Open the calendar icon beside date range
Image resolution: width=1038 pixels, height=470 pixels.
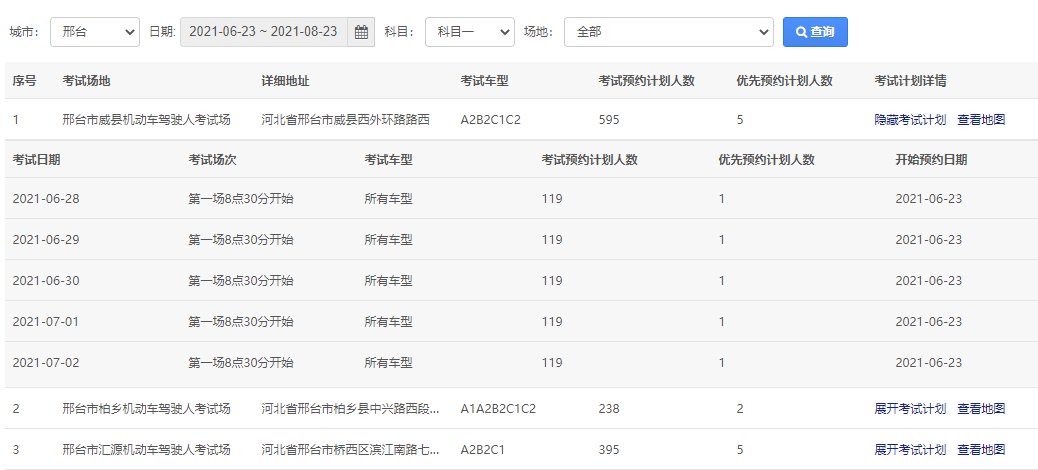coord(361,32)
